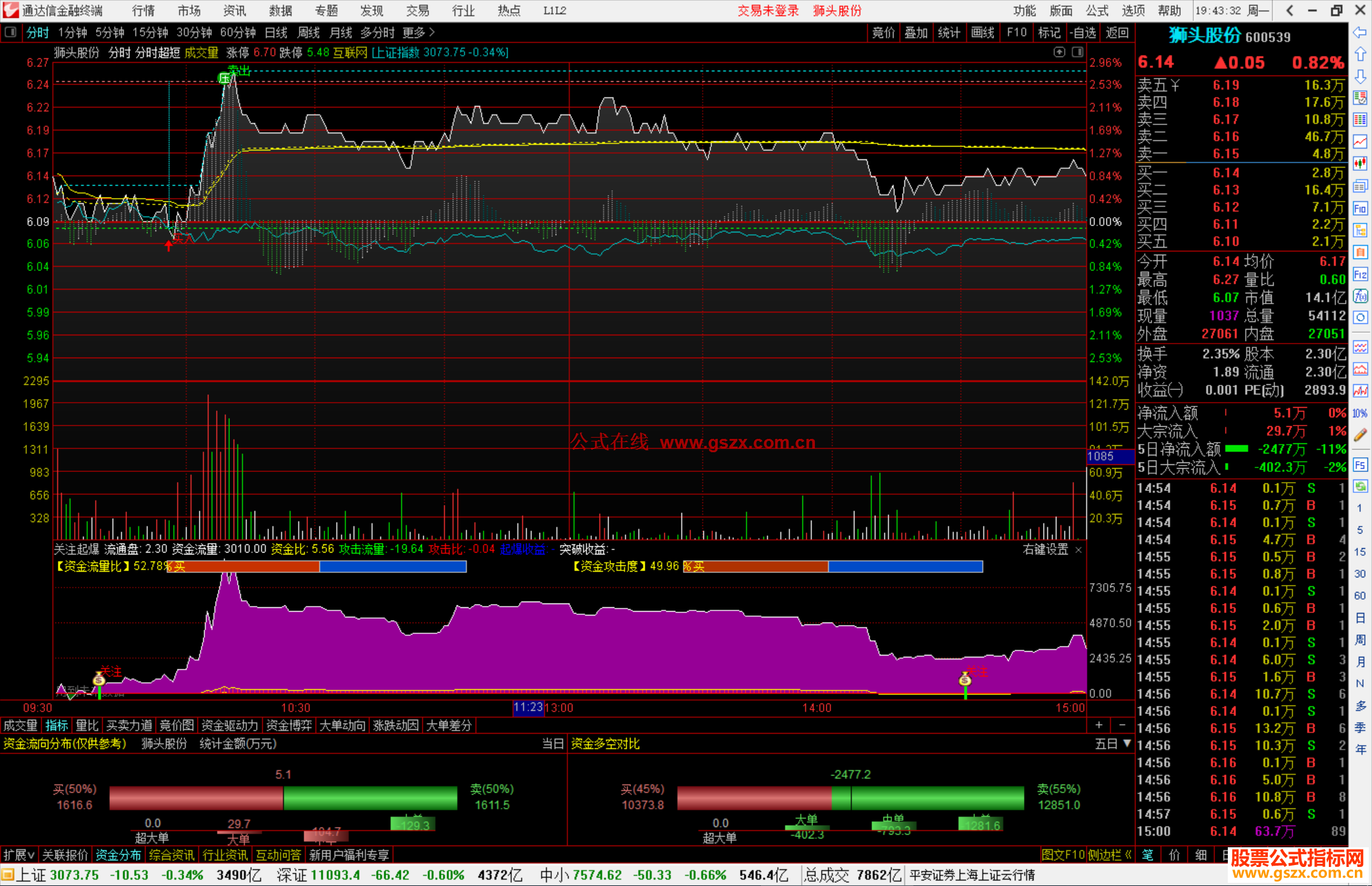Open the tree structure icon in sidebar
Screen dimensions: 1372x886
(1360, 230)
